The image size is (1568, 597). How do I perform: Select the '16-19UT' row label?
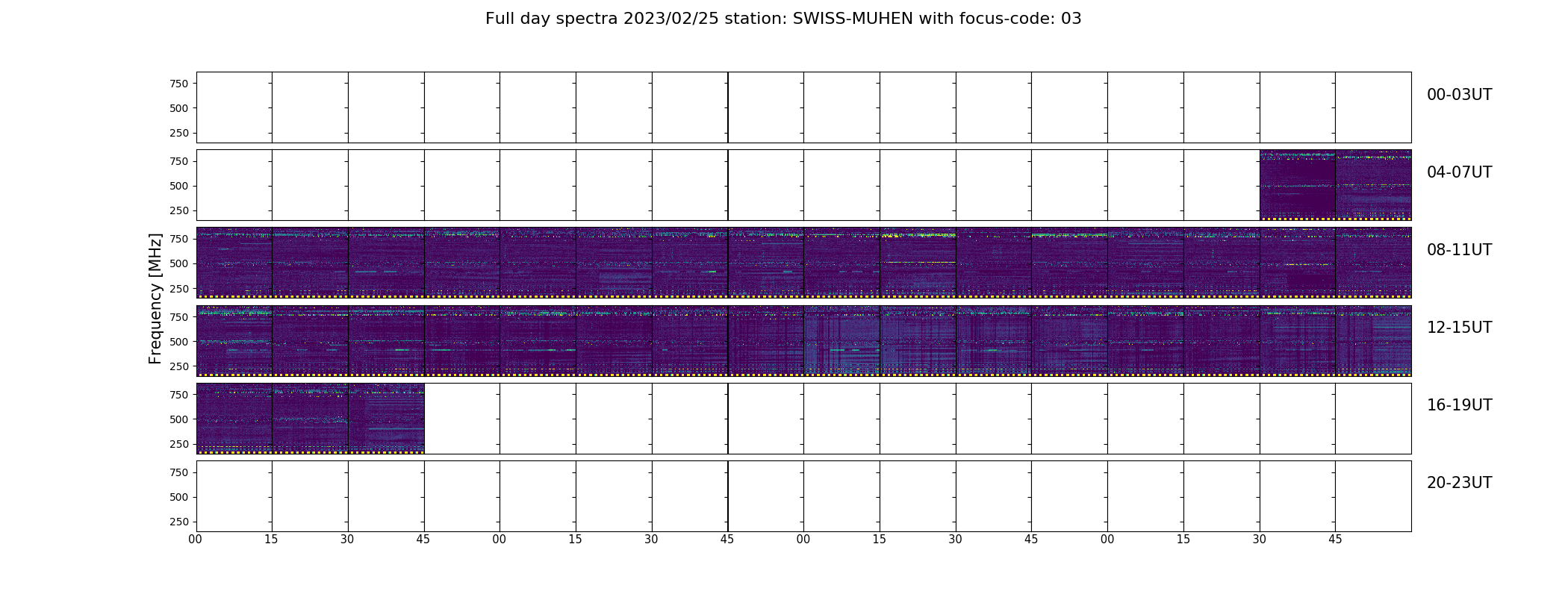pos(1459,405)
